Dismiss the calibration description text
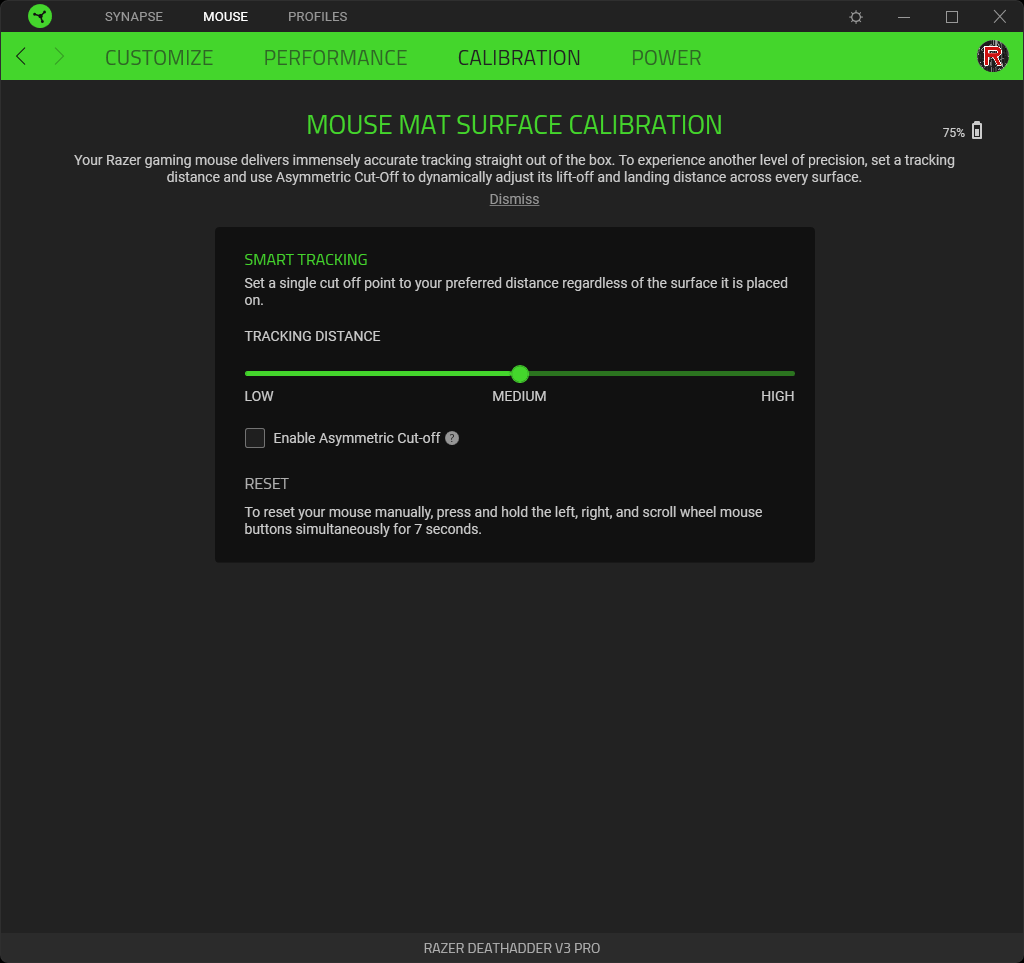Screen dimensions: 1024x963 (514, 199)
